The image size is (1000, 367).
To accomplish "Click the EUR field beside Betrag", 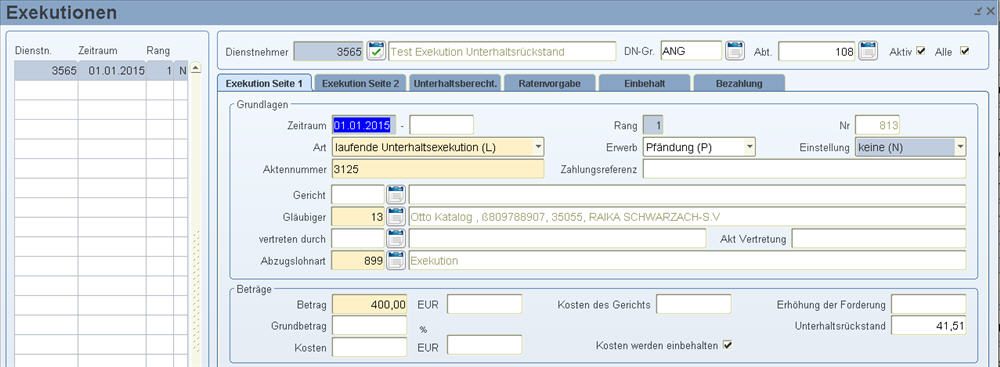I will coord(485,304).
